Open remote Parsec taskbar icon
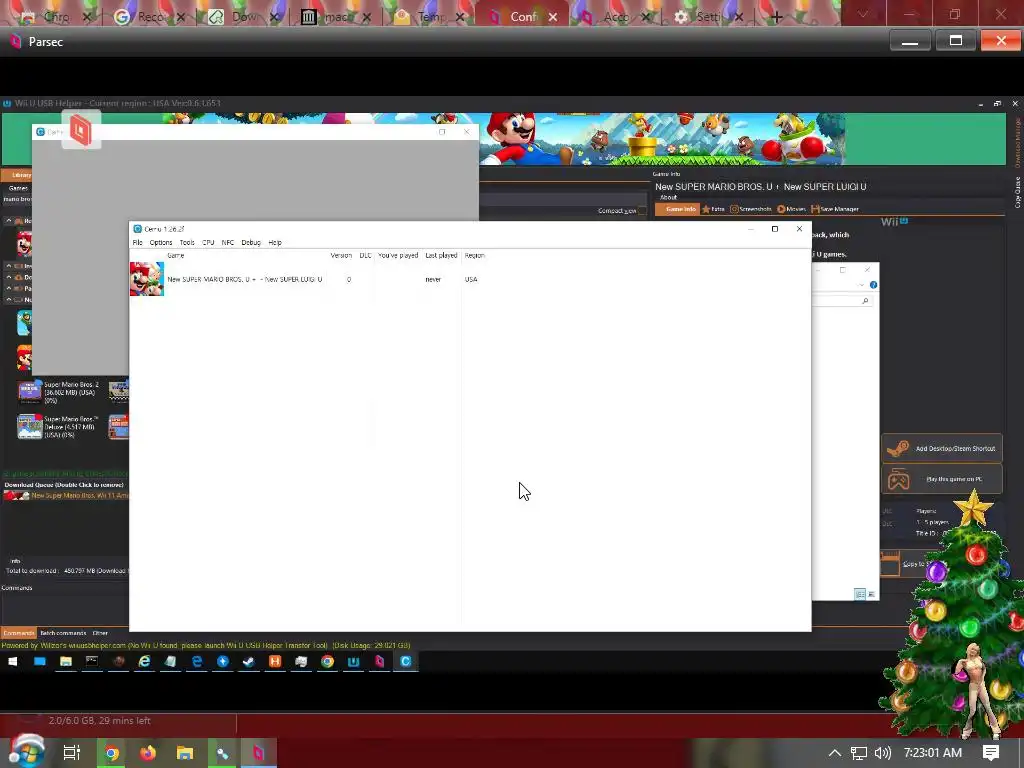 coord(379,662)
